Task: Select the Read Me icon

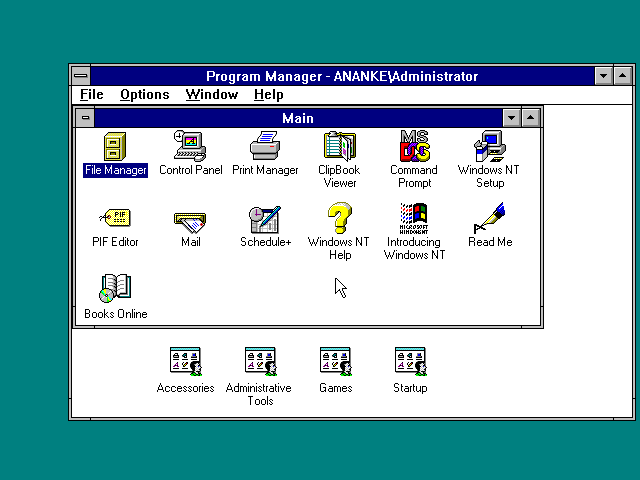Action: tap(489, 218)
